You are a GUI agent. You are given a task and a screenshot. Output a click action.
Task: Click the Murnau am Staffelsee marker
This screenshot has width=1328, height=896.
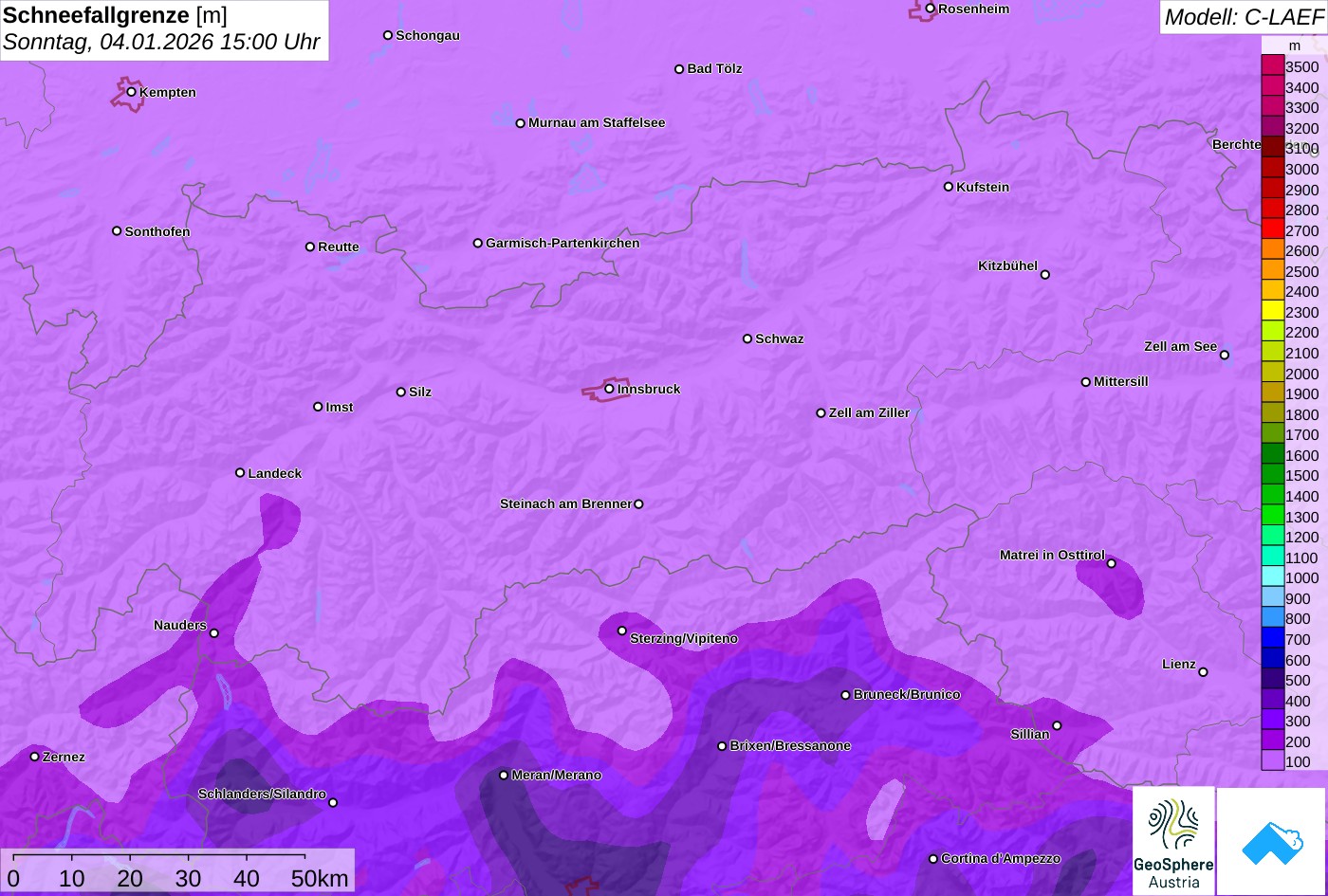click(521, 123)
